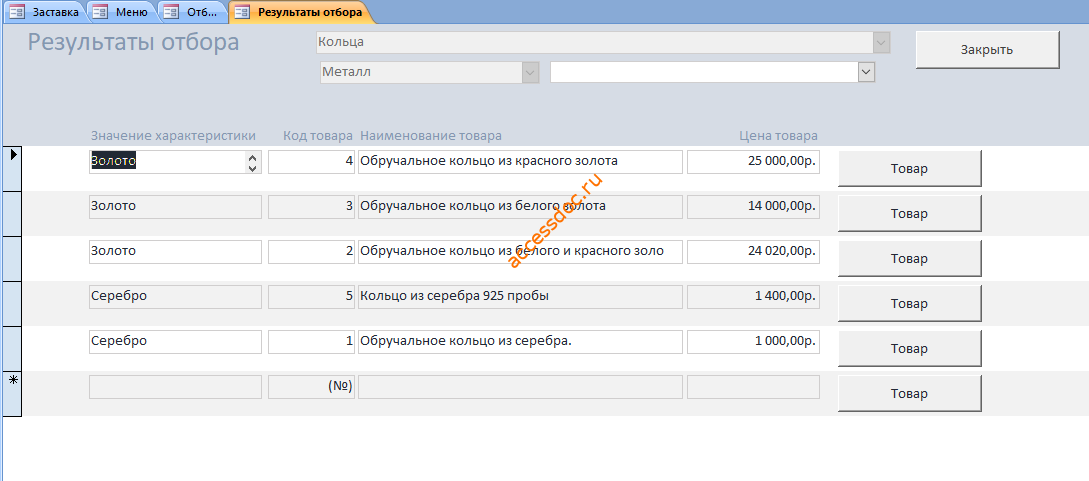
Task: Click the price 14 000,00р.
Action: click(754, 207)
